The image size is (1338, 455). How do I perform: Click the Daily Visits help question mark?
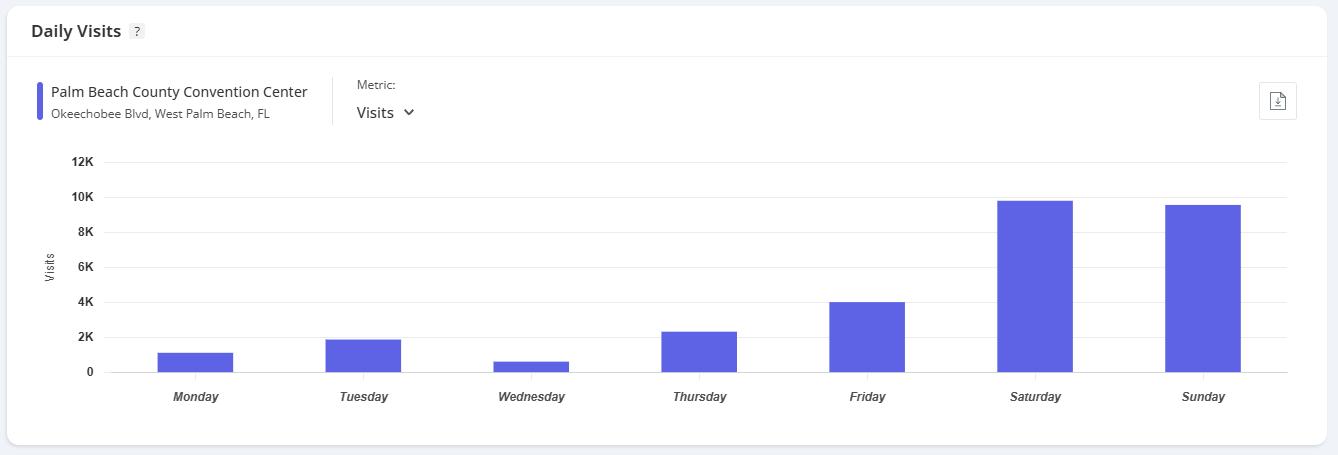coord(137,32)
